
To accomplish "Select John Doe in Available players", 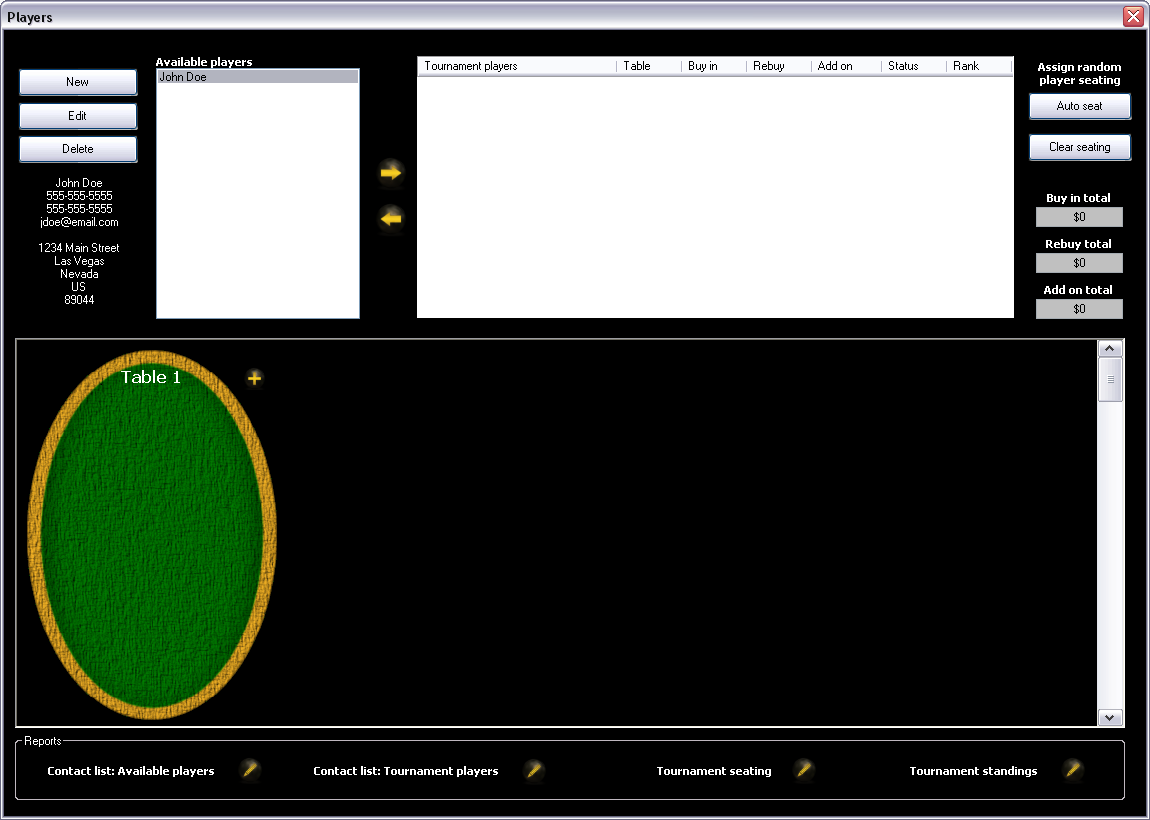I will coord(257,77).
